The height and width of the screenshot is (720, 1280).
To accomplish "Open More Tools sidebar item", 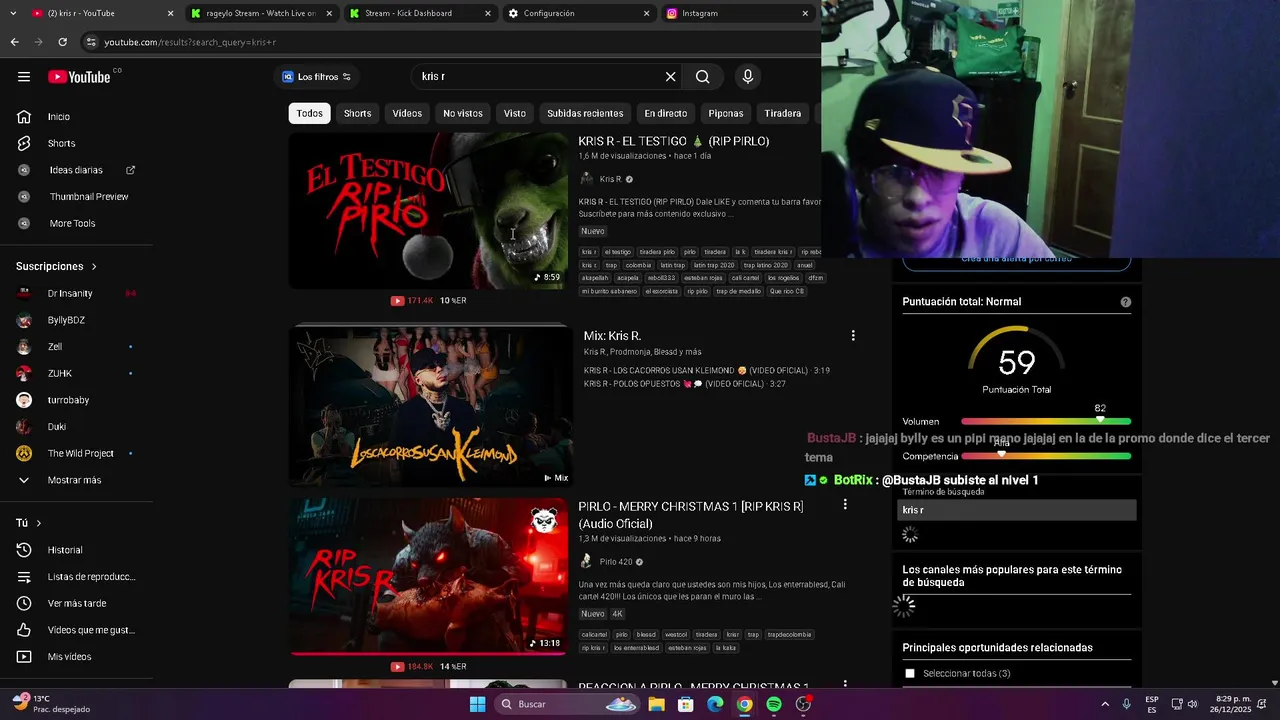I will (x=72, y=223).
